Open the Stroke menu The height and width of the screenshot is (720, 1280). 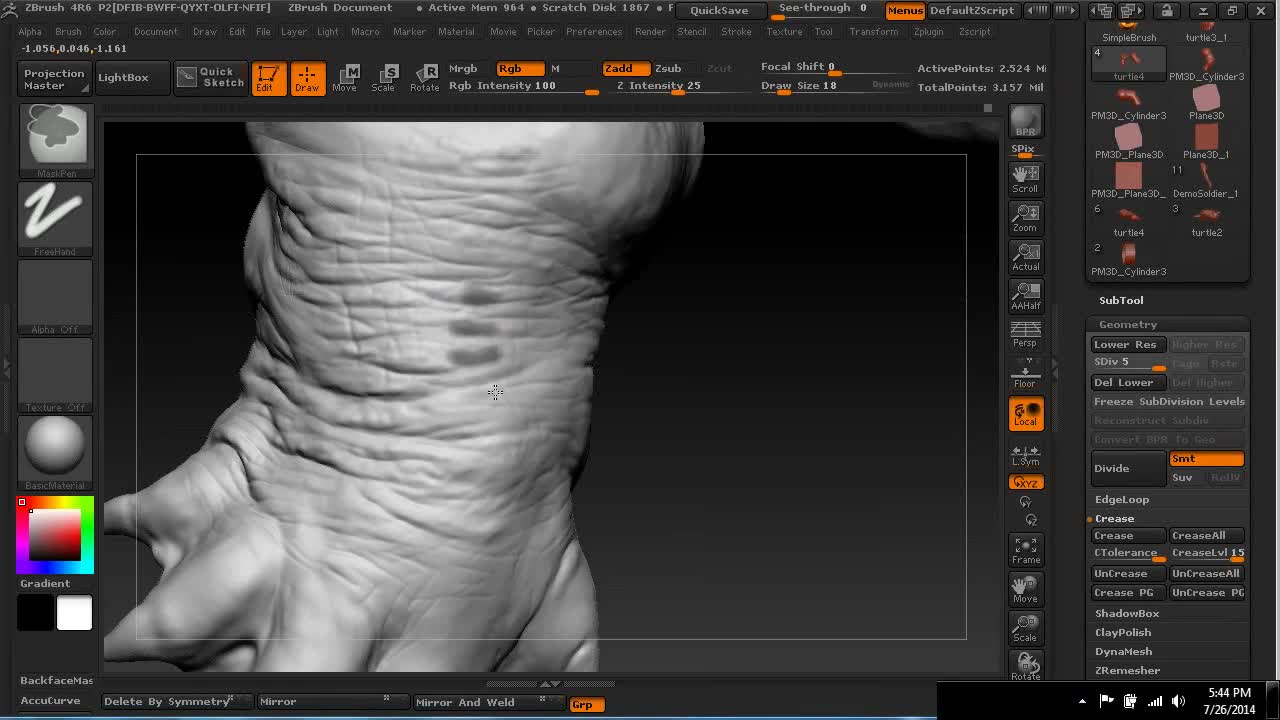tap(736, 32)
